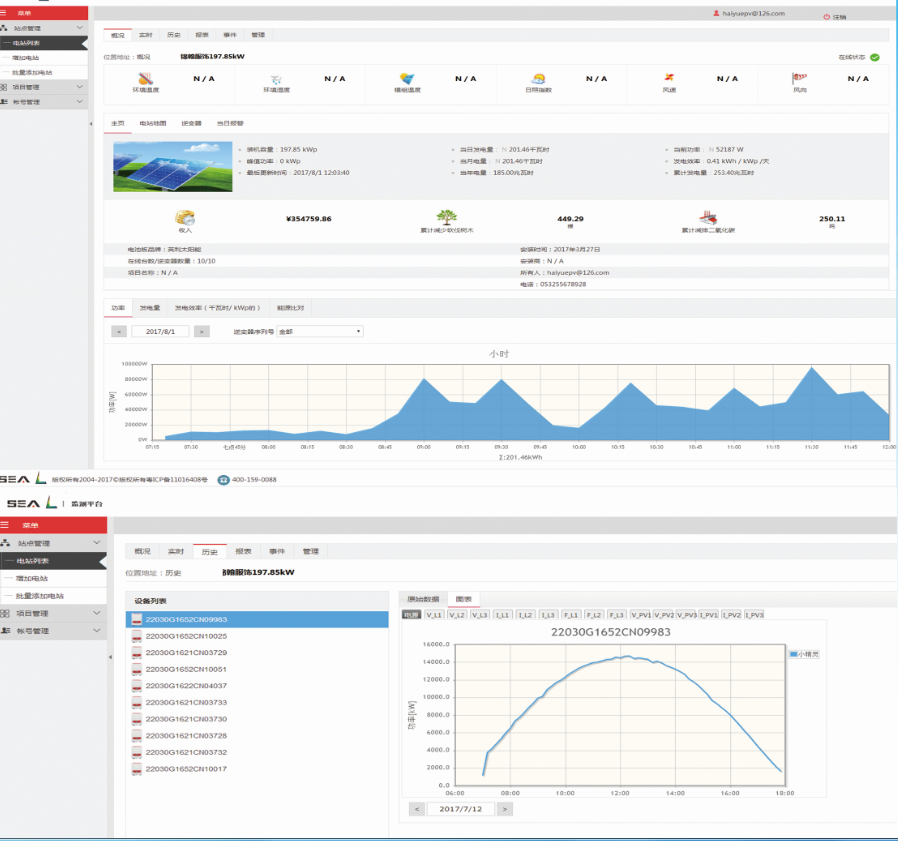Toggle the V_L1 data series button

click(x=434, y=615)
